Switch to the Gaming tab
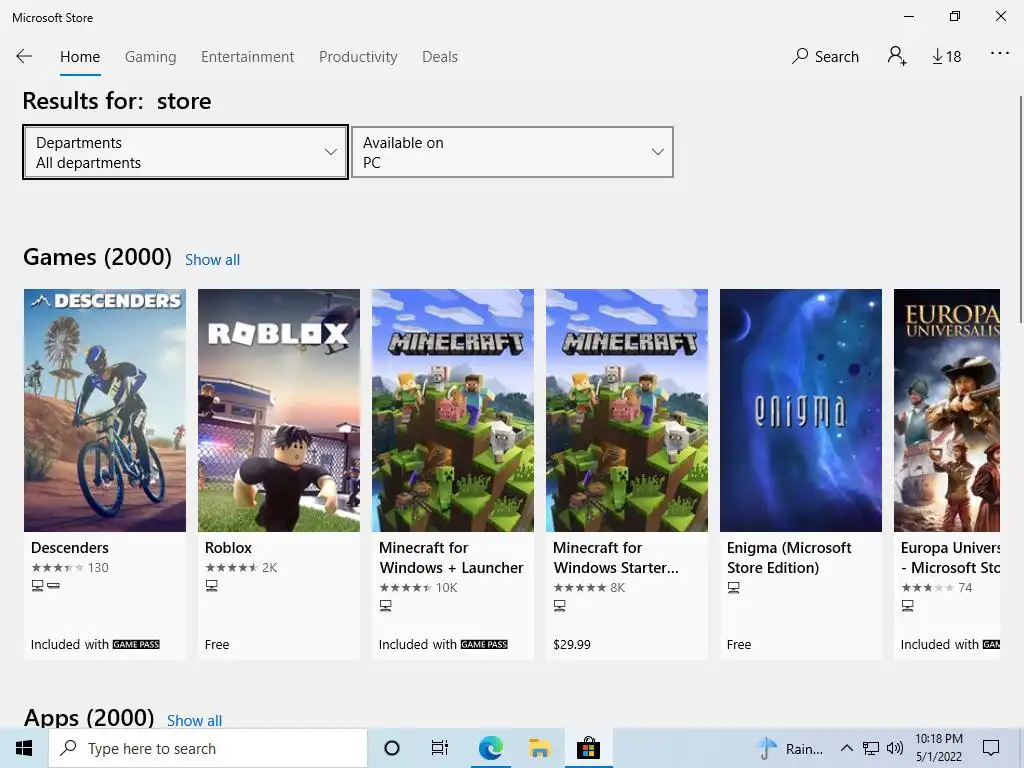This screenshot has width=1024, height=768. (151, 57)
